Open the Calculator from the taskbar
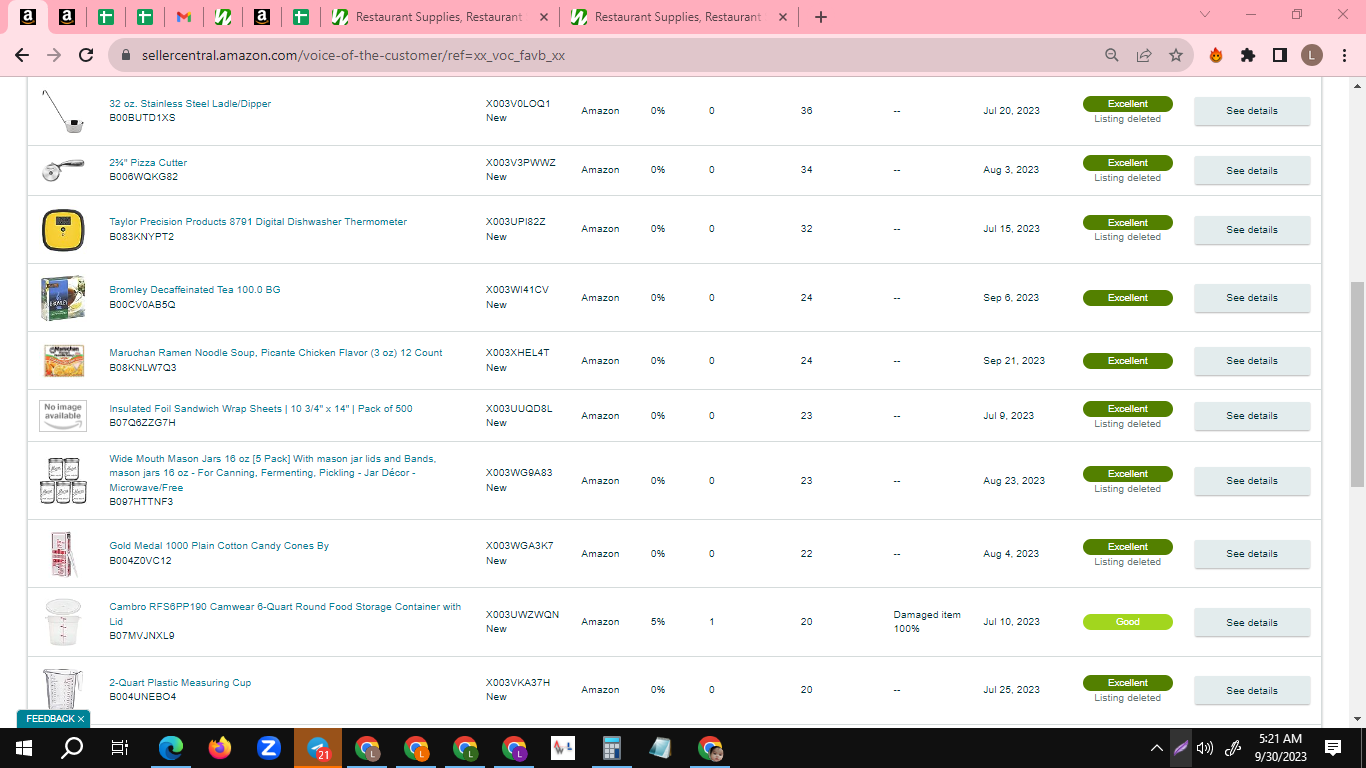The image size is (1366, 768). click(612, 748)
